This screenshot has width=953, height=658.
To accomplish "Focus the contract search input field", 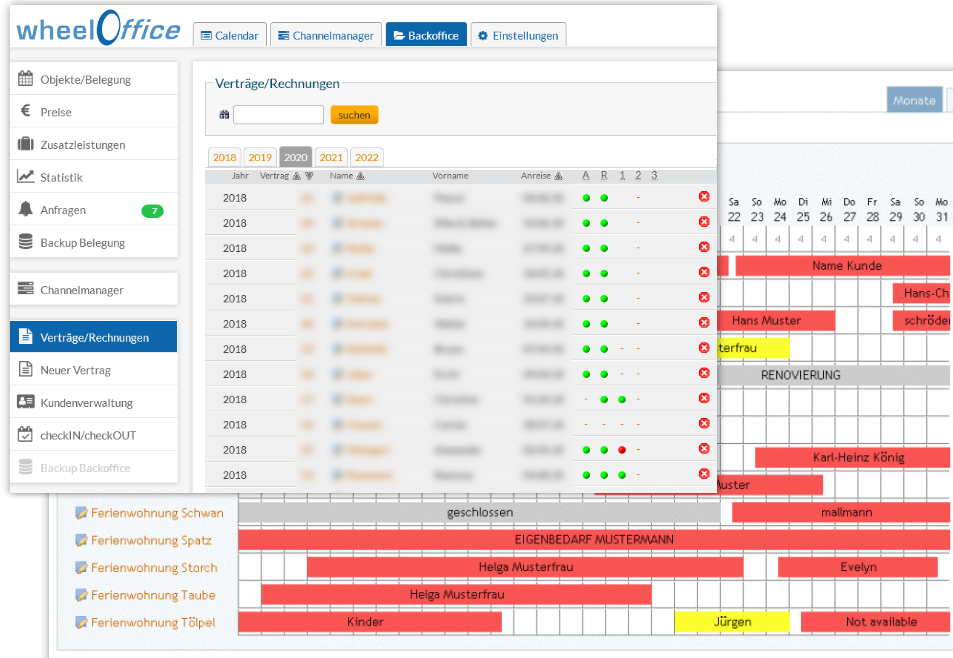I will point(278,115).
